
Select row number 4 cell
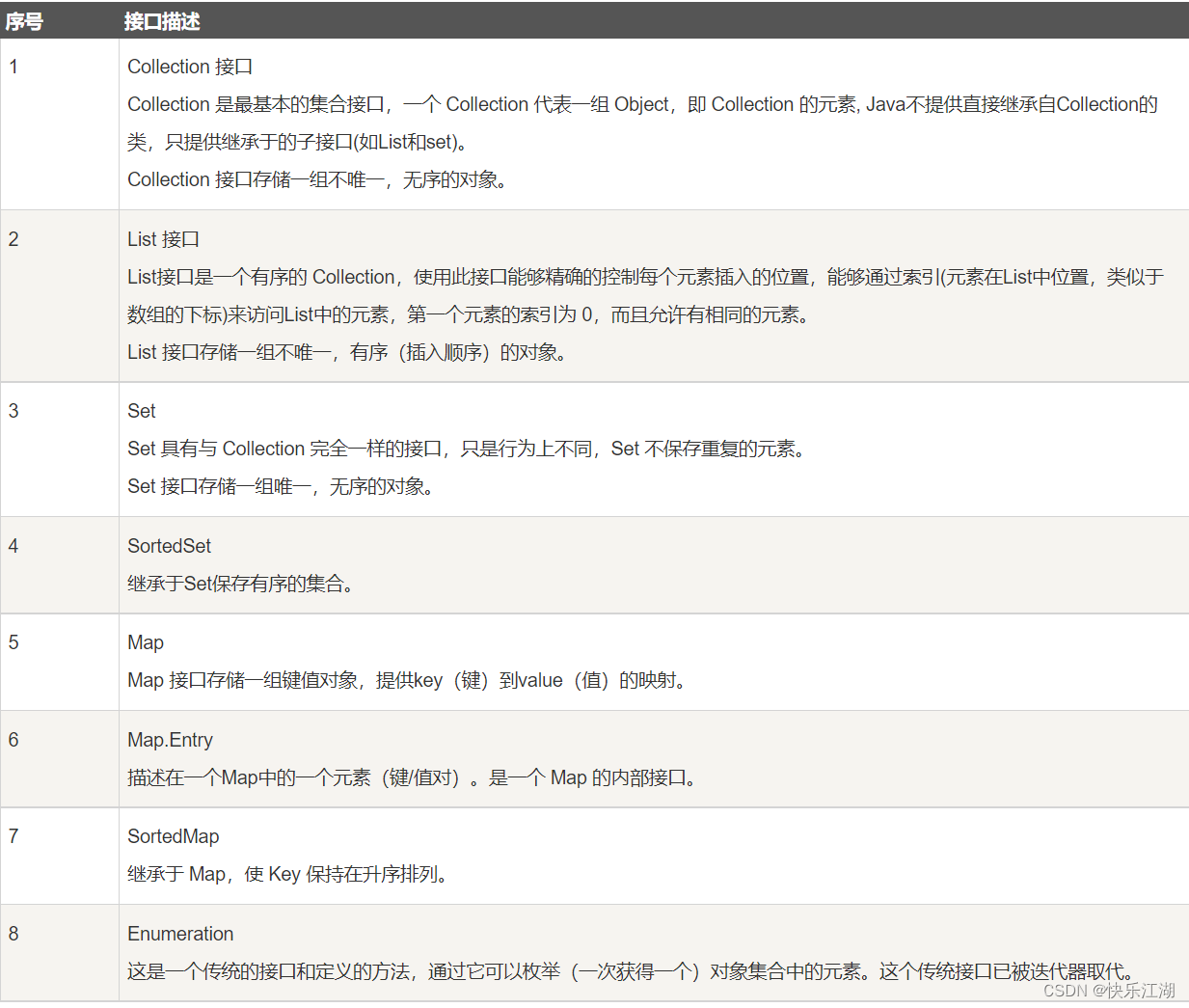coord(59,565)
